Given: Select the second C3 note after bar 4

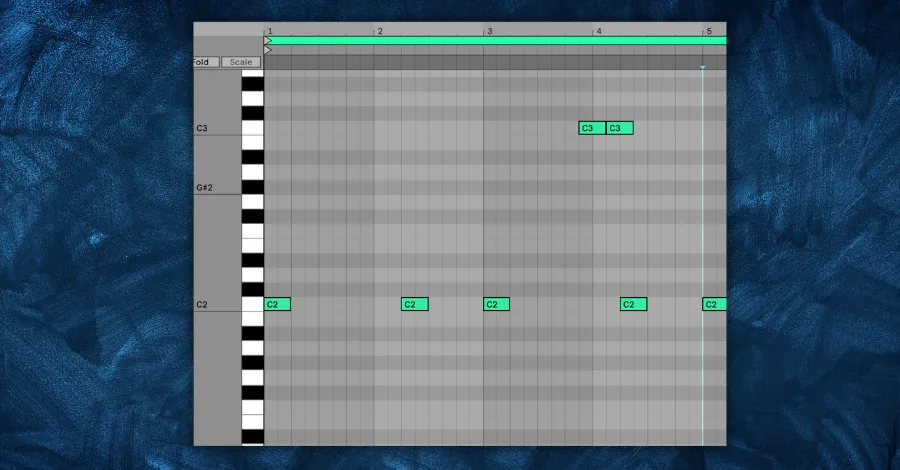Looking at the screenshot, I should click(x=620, y=128).
